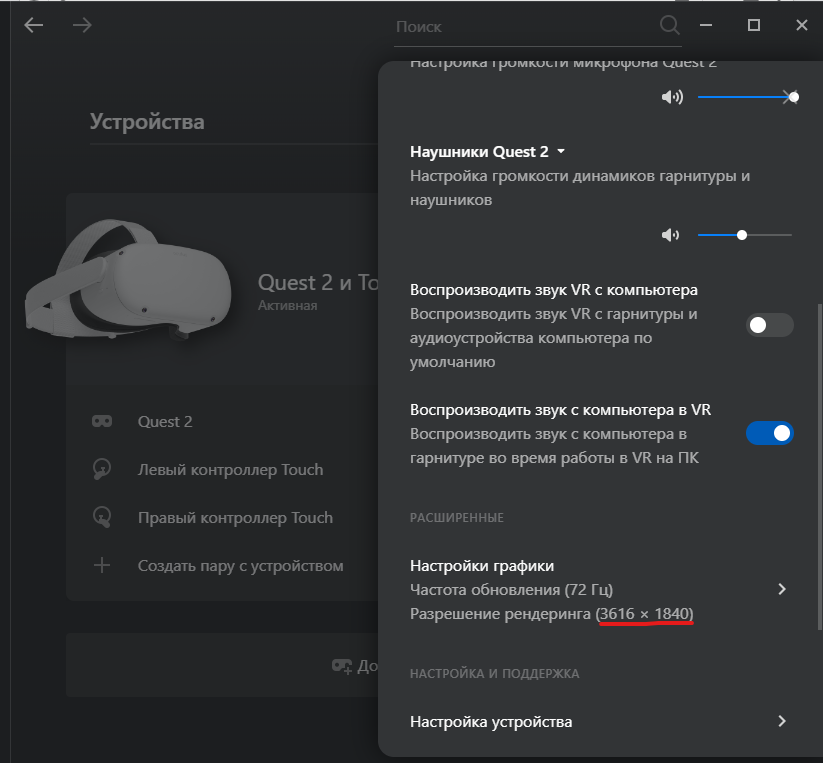This screenshot has width=823, height=763.
Task: Click the back navigation arrow
Action: (34, 26)
